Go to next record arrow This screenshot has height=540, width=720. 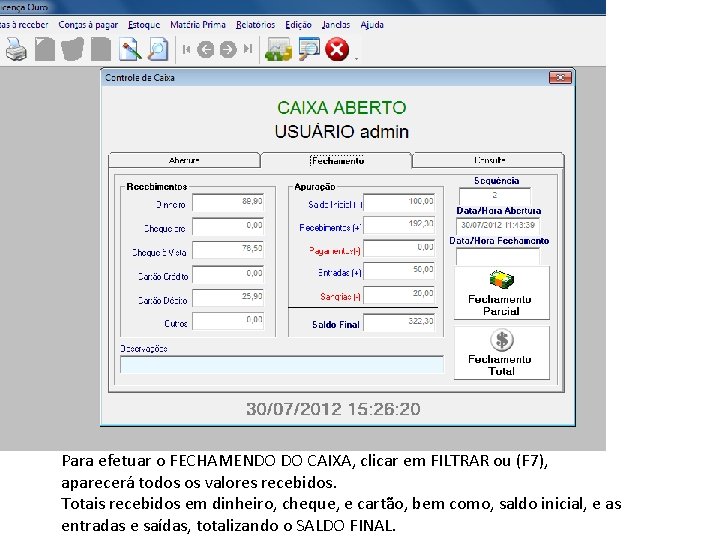[x=228, y=49]
